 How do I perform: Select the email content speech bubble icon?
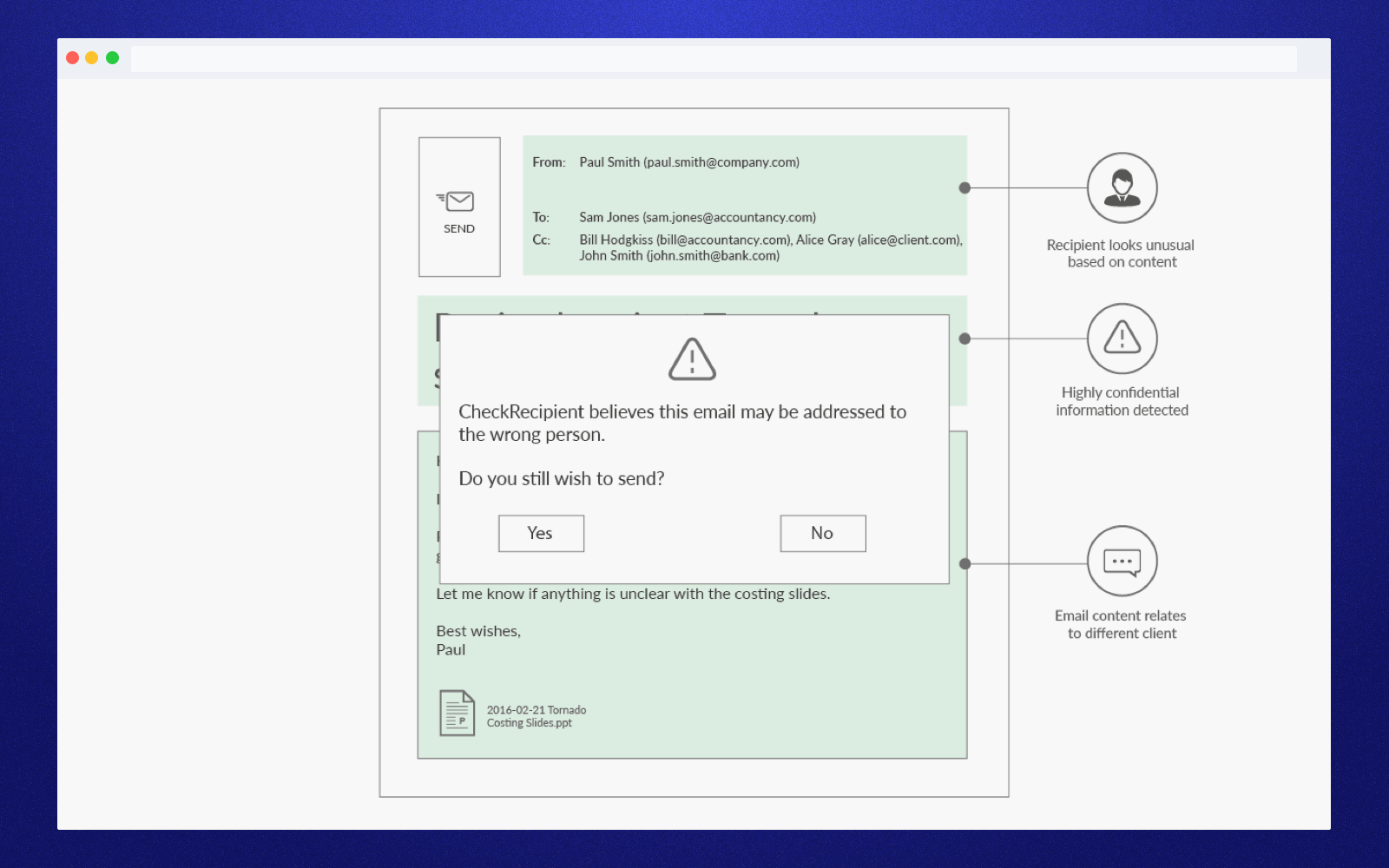point(1122,561)
